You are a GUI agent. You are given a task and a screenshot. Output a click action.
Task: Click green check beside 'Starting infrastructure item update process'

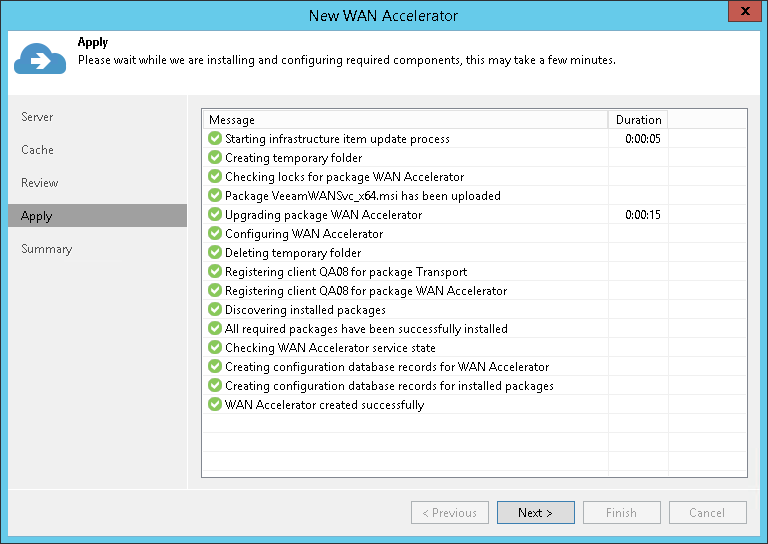(x=214, y=139)
